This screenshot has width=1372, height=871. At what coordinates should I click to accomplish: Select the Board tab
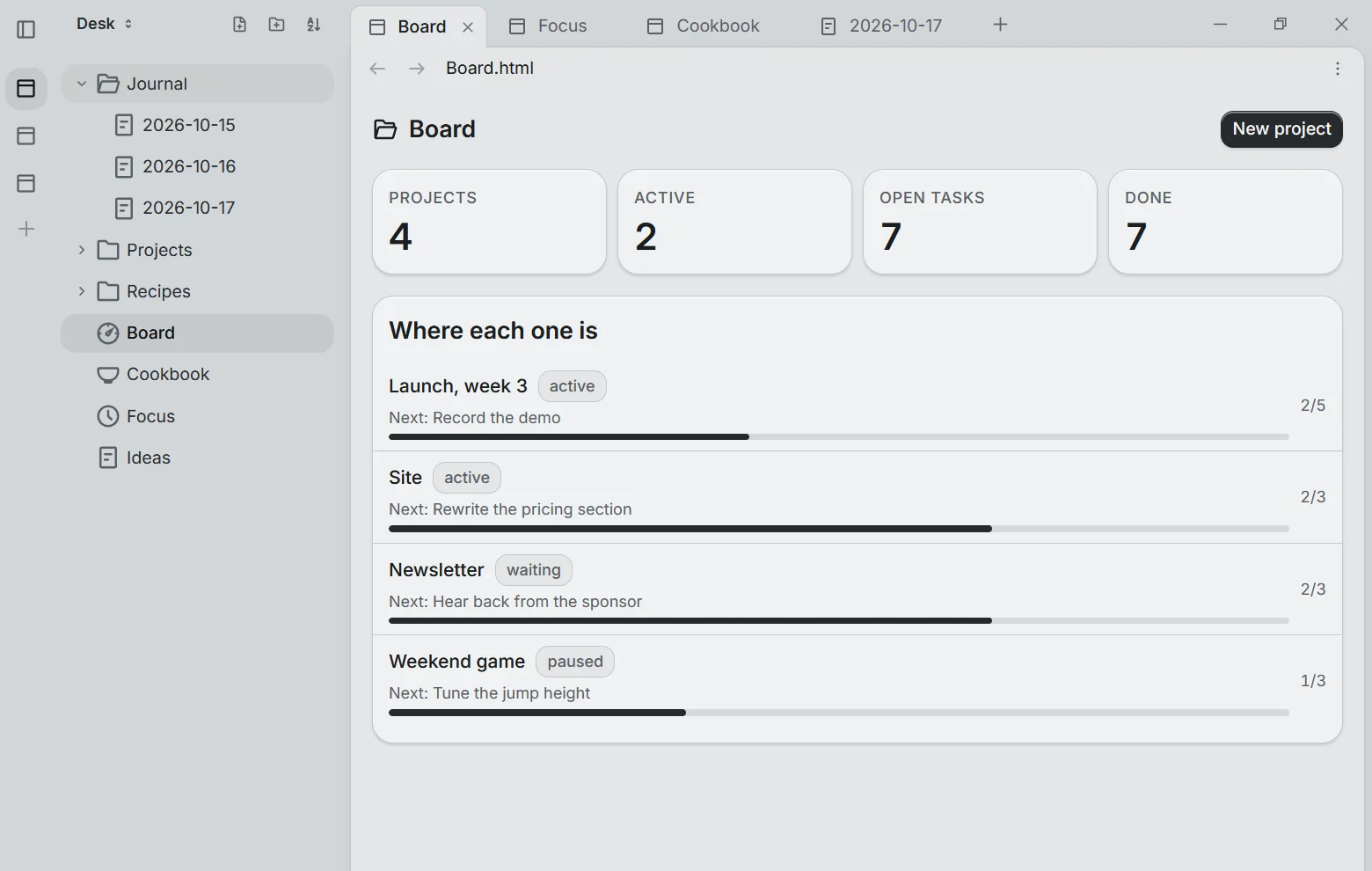(x=420, y=26)
